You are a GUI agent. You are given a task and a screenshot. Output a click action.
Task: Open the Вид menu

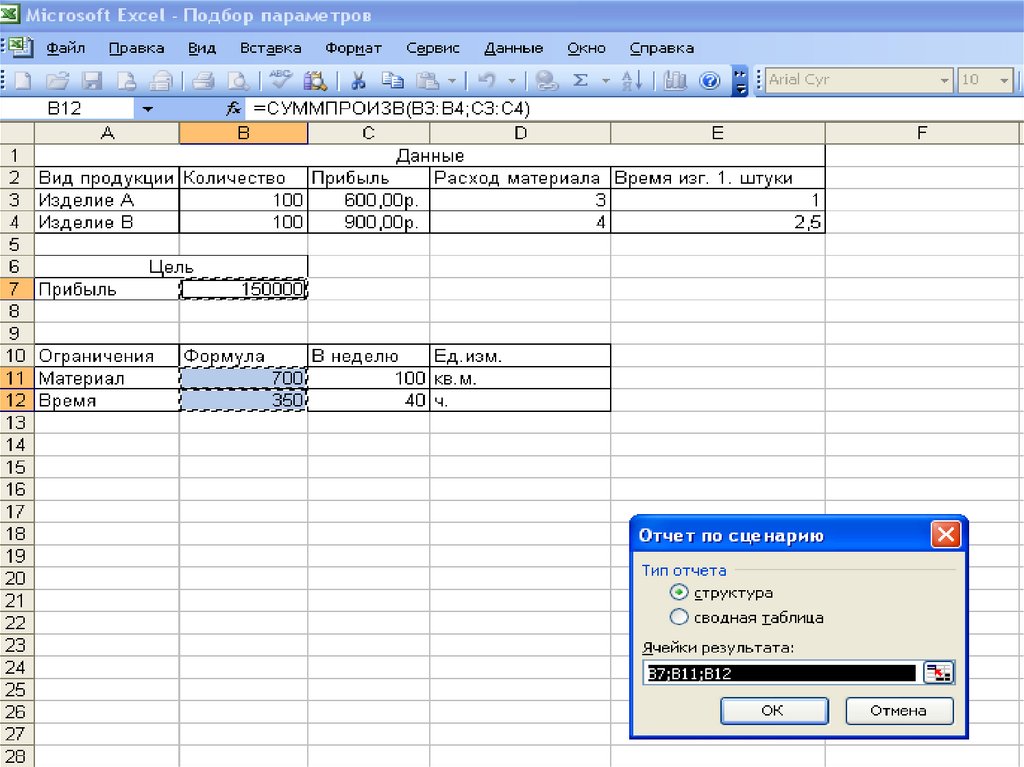[202, 48]
